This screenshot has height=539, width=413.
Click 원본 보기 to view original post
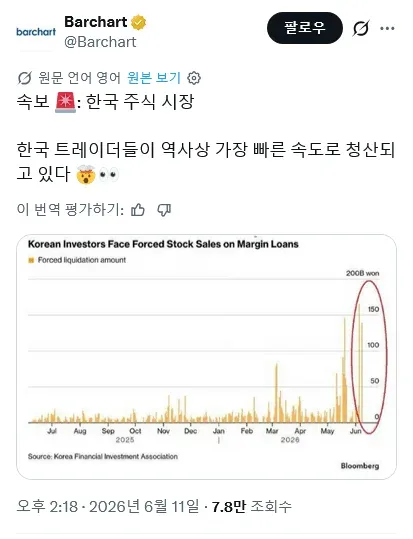pos(154,78)
